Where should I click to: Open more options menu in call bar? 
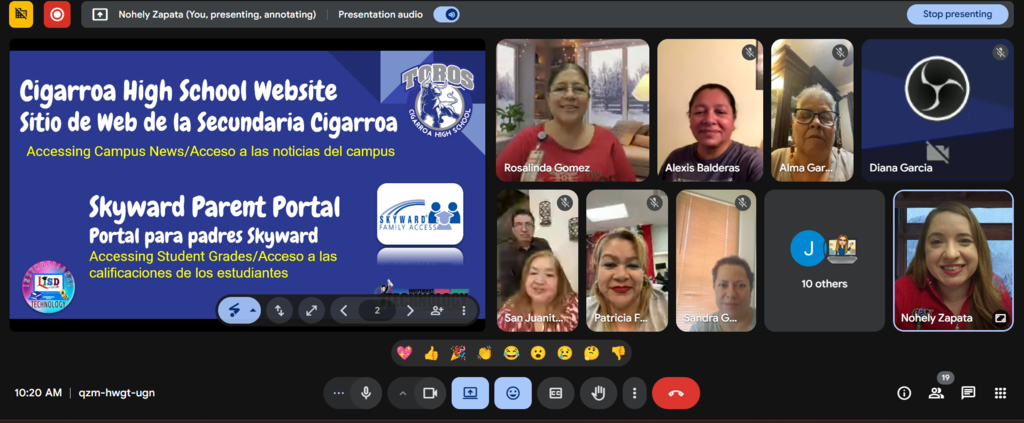tap(634, 393)
